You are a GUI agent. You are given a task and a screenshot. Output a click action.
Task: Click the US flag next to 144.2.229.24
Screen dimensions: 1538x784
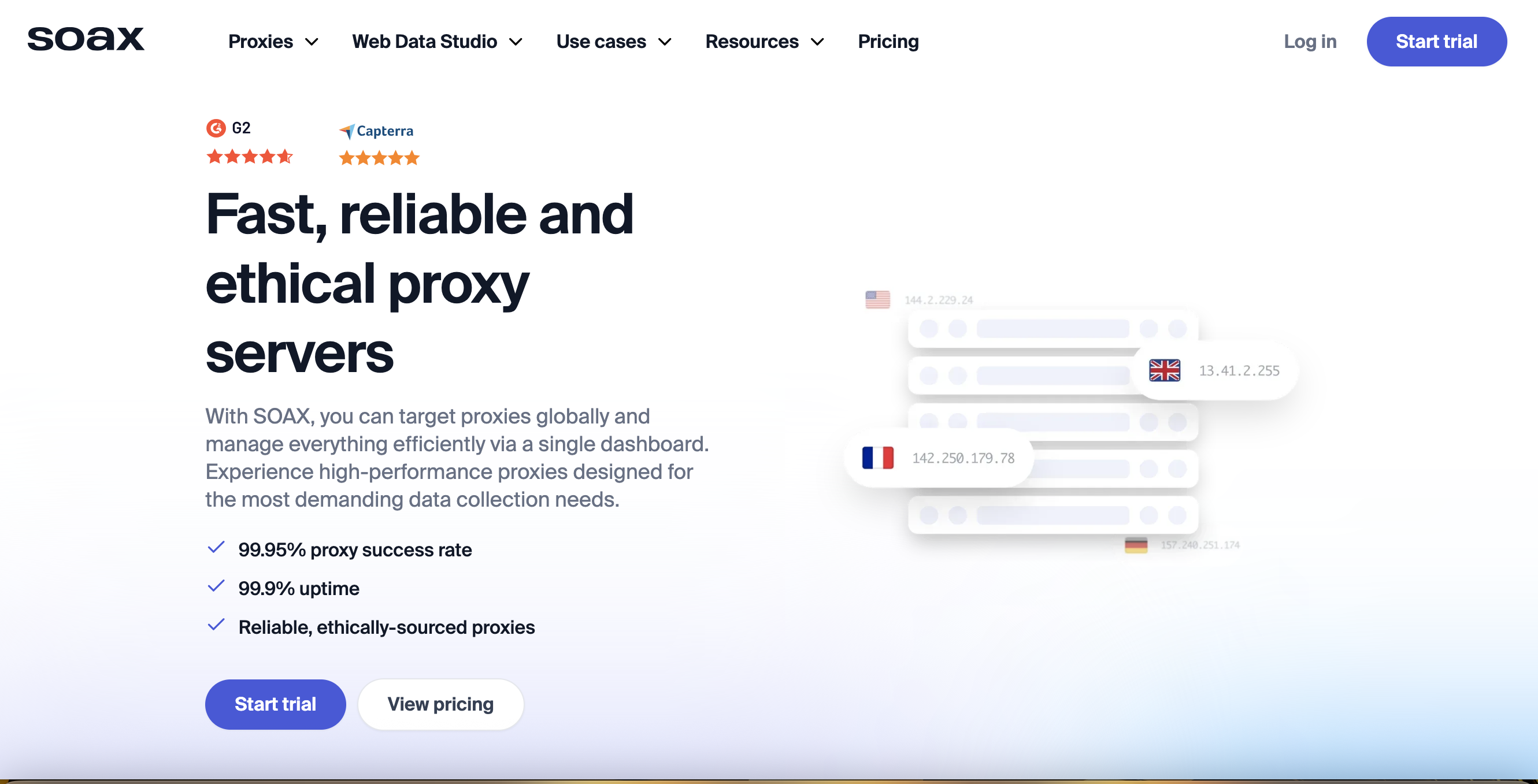pyautogui.click(x=878, y=299)
